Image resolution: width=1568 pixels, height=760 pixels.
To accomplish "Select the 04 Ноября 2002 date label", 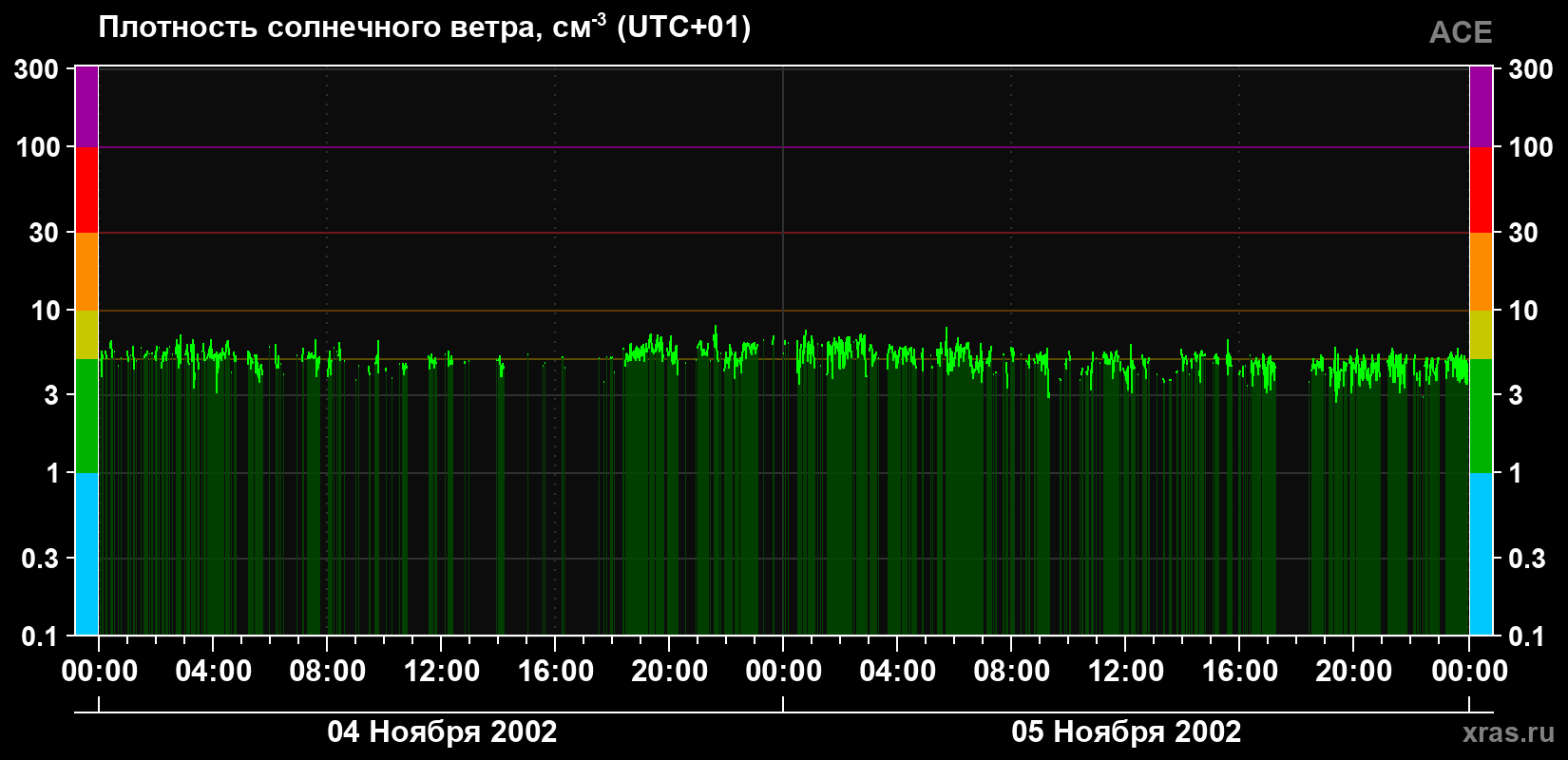I will [442, 731].
